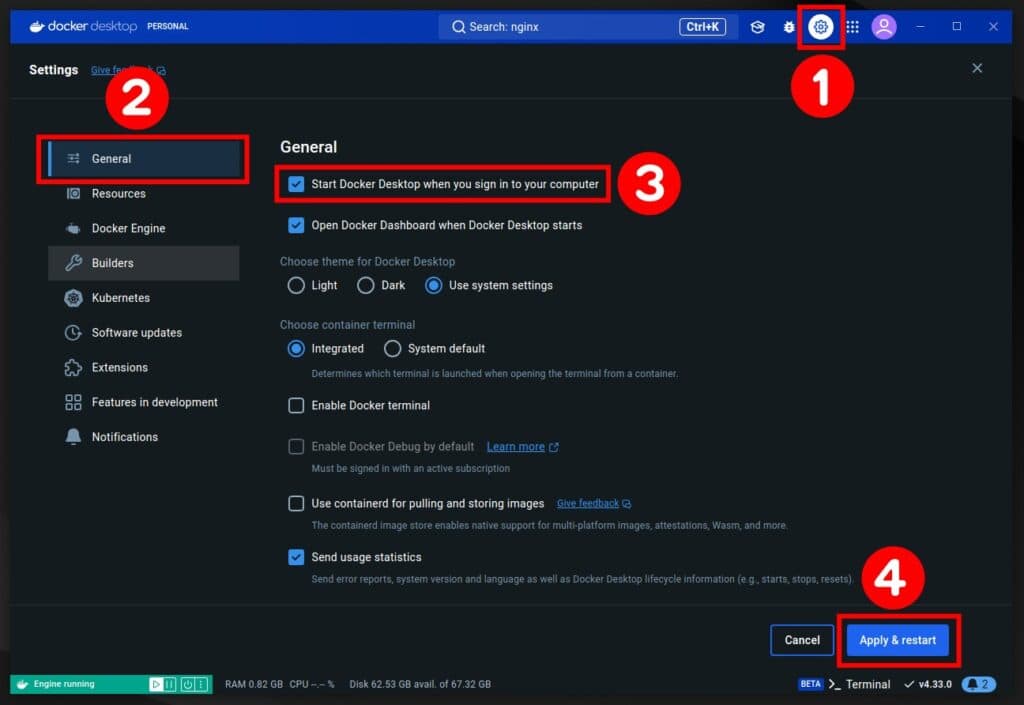The width and height of the screenshot is (1024, 705).
Task: Click the Extensions puzzle icon
Action: 73,368
